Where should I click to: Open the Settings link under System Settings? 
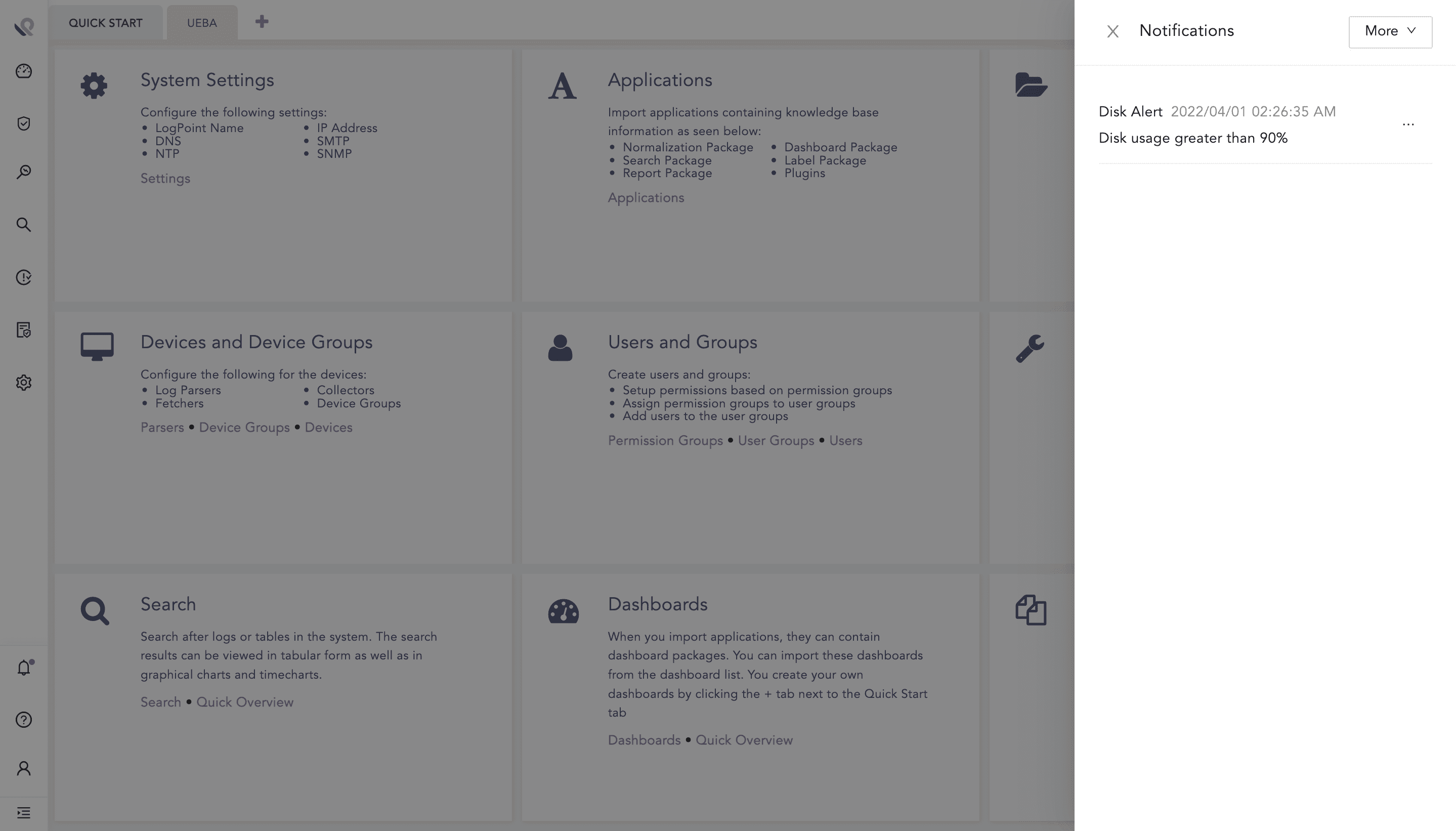[165, 179]
